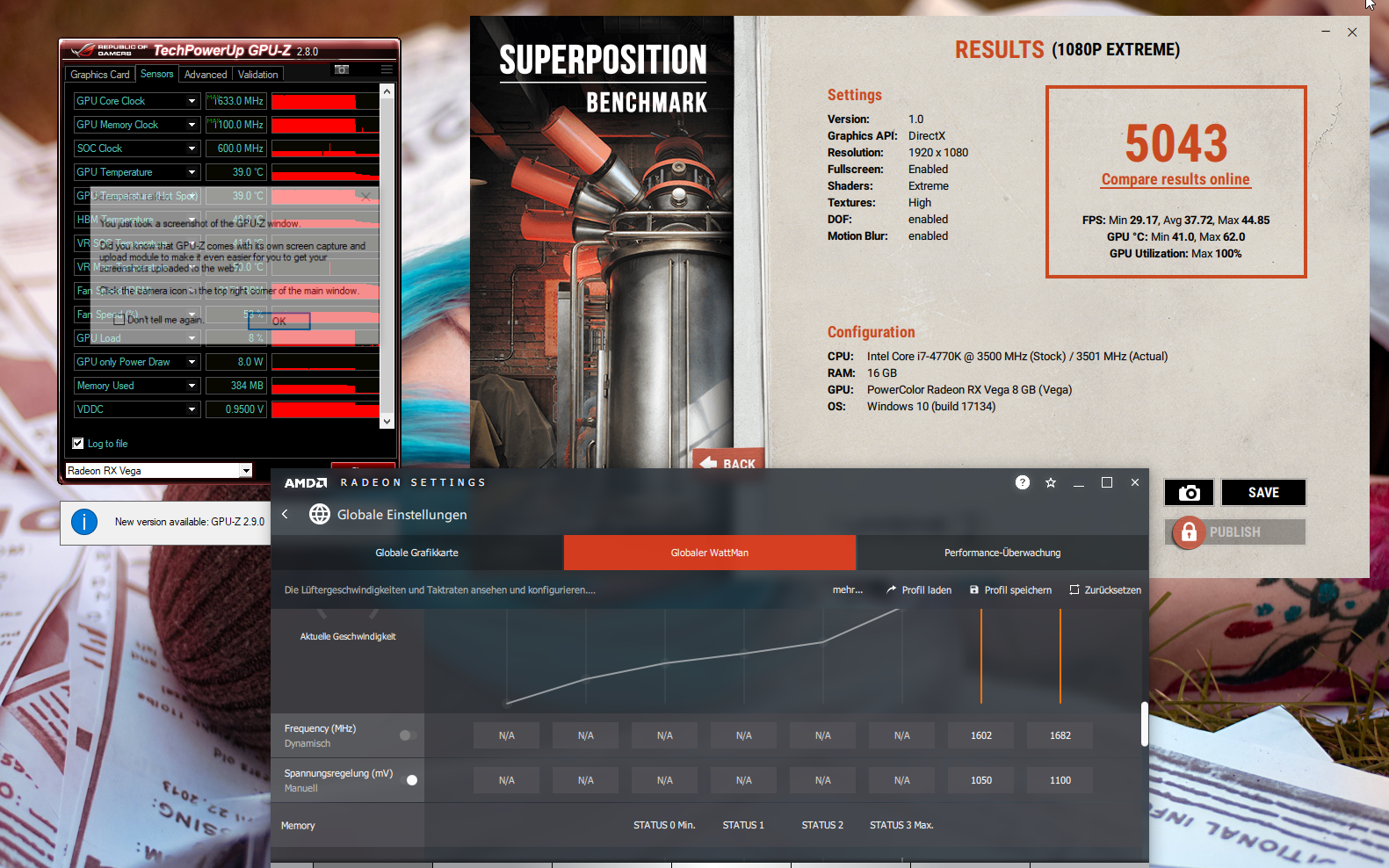The width and height of the screenshot is (1389, 868).
Task: Click the lock icon beside Publish
Action: tap(1189, 532)
